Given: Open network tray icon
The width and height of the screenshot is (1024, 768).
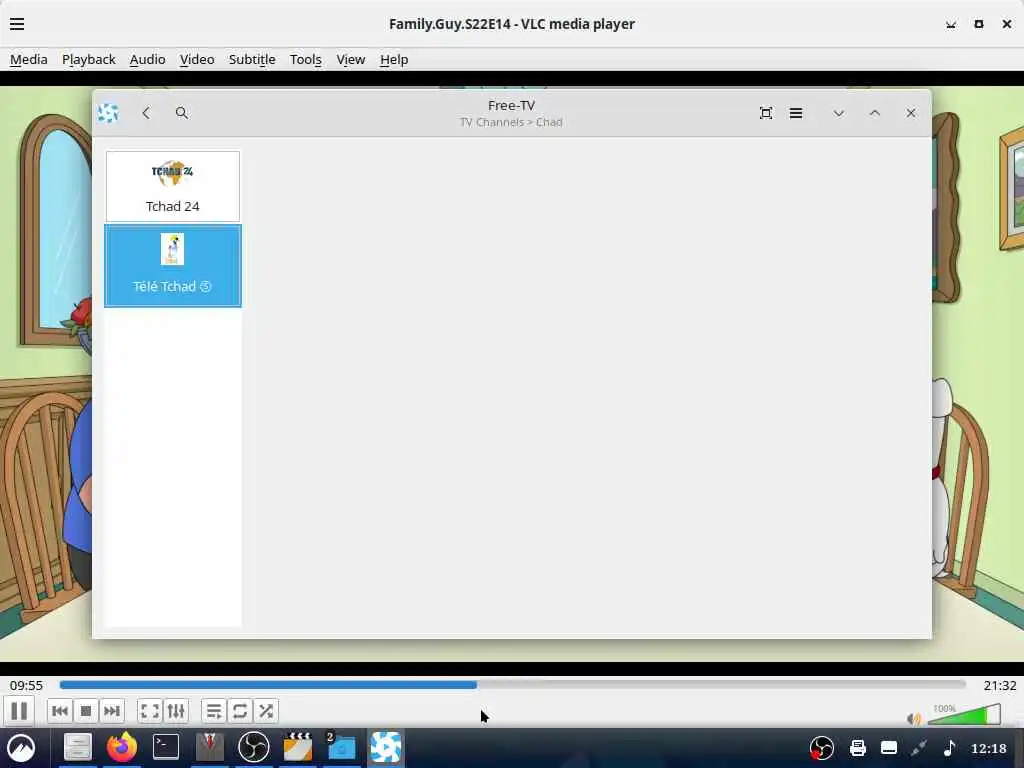Looking at the screenshot, I should pyautogui.click(x=919, y=748).
